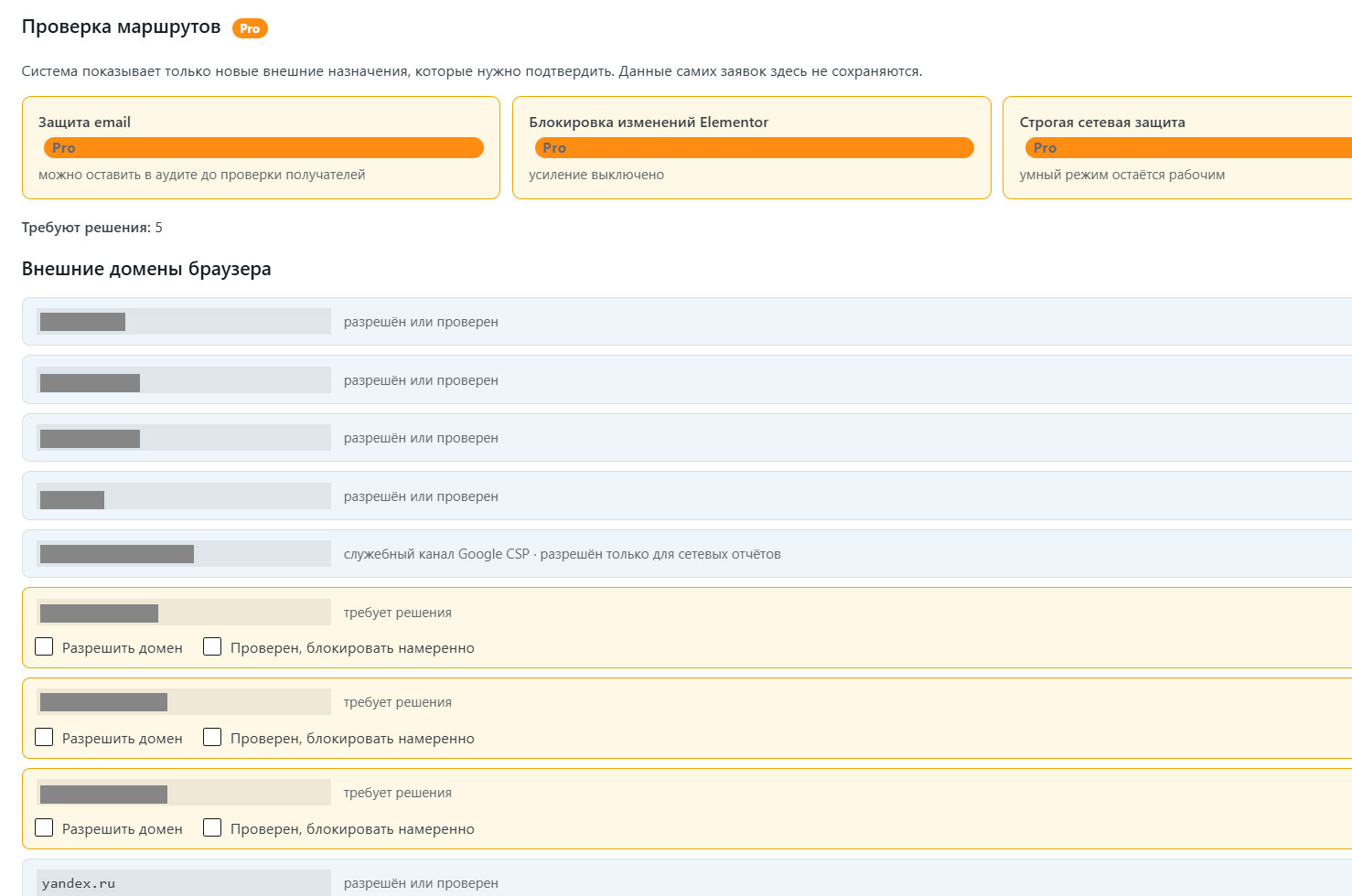Click the 'Проверка маршрутов' page heading
The image size is (1352, 896).
click(121, 27)
